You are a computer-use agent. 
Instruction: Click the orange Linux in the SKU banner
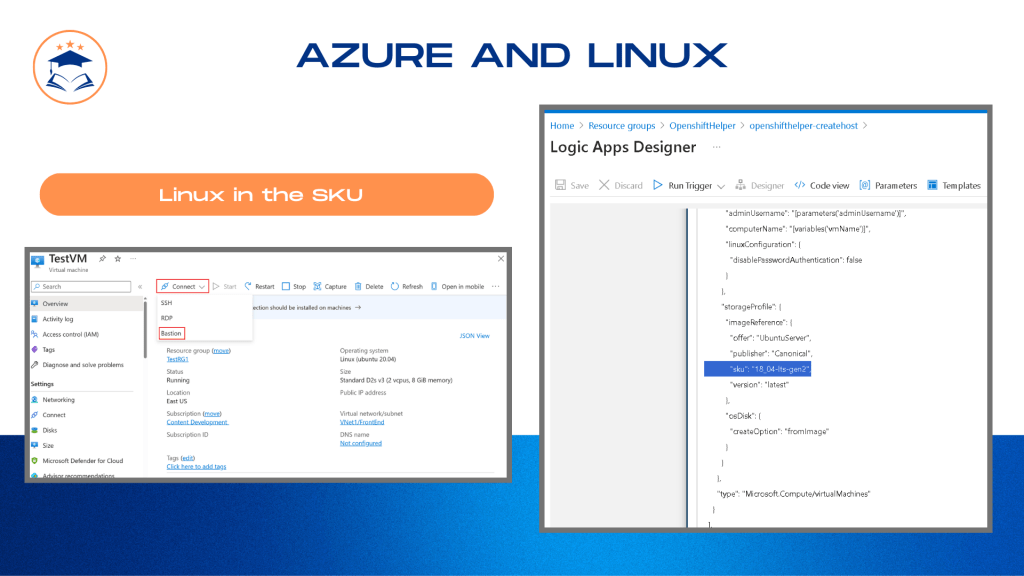tap(266, 195)
